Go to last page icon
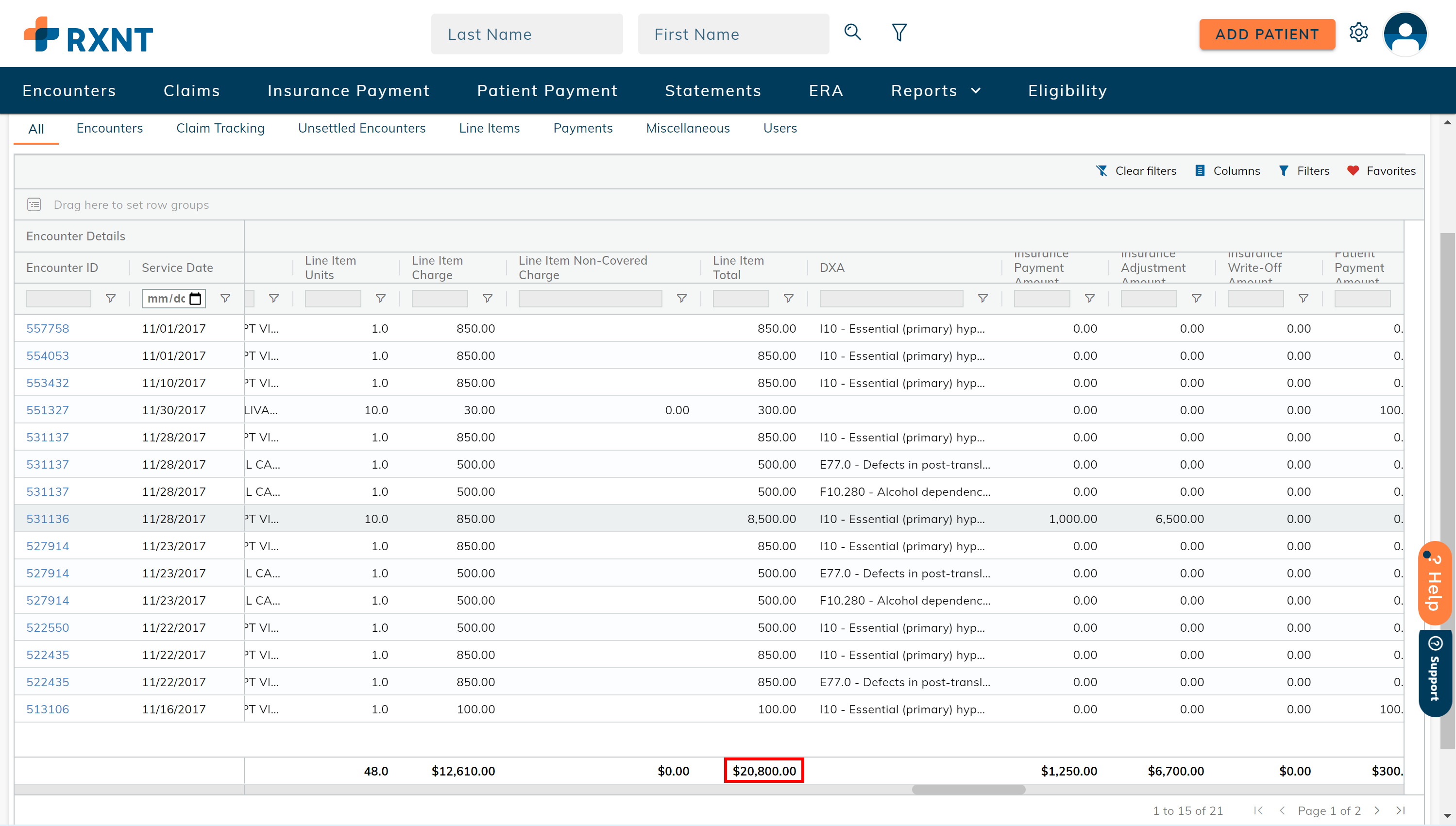Screen dimensions: 1456x826 click(x=1401, y=810)
